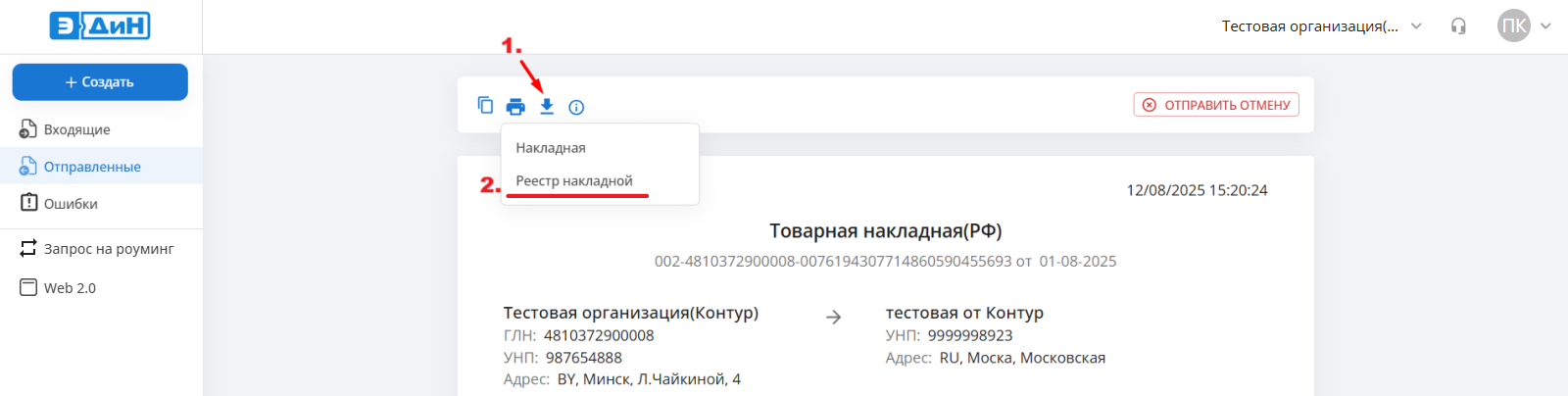Viewport: 1568px width, 396px height.
Task: Click the document number under Товарная накладная
Action: (832, 262)
